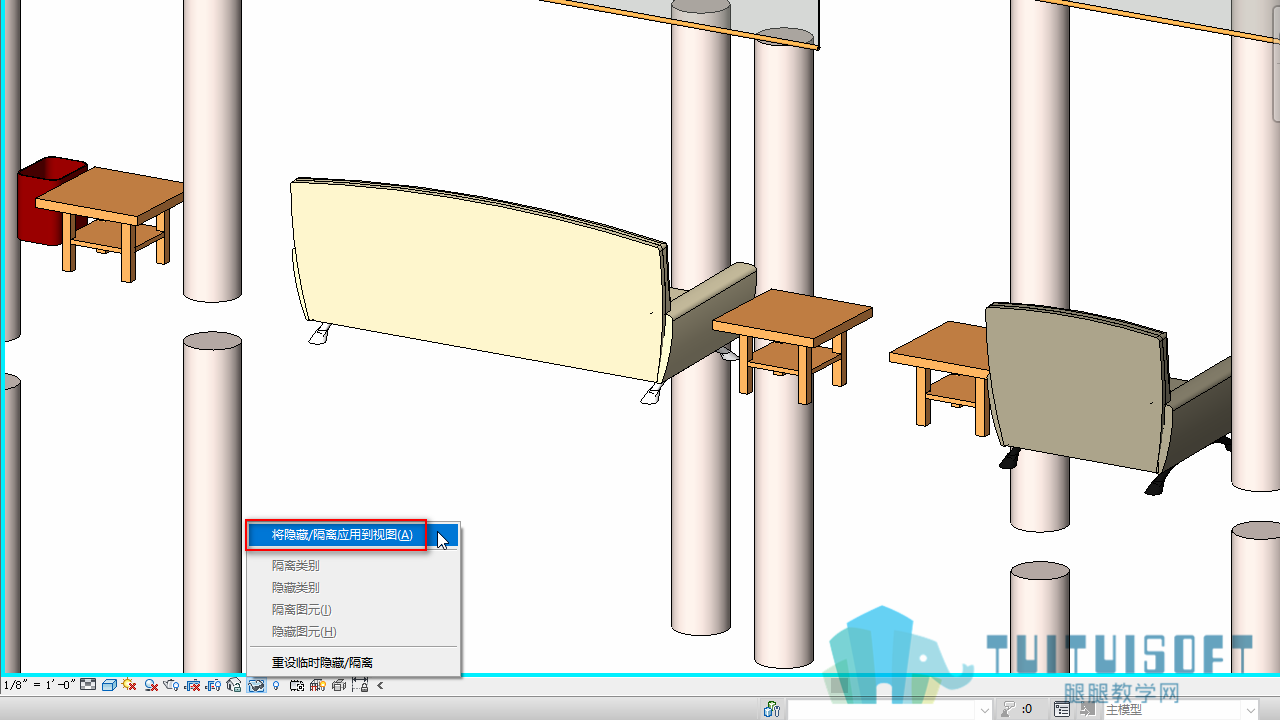
Task: Open the active workset dropdown
Action: click(x=889, y=709)
